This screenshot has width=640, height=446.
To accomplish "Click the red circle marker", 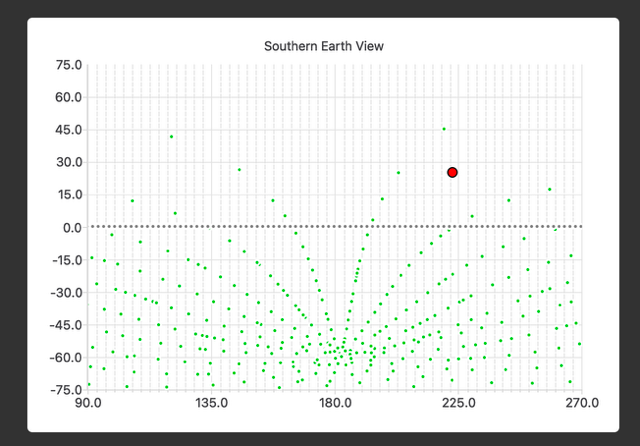I will click(452, 173).
